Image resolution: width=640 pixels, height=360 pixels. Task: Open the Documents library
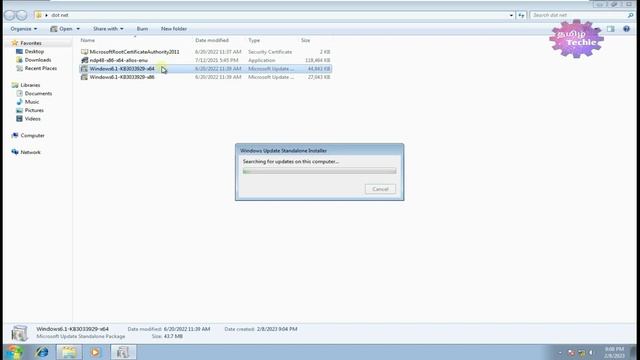[38, 93]
